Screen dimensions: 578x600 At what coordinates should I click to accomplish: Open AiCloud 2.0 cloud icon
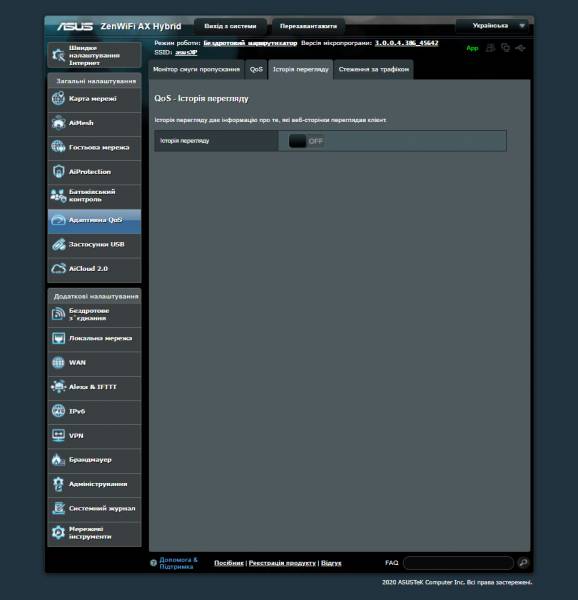58,269
